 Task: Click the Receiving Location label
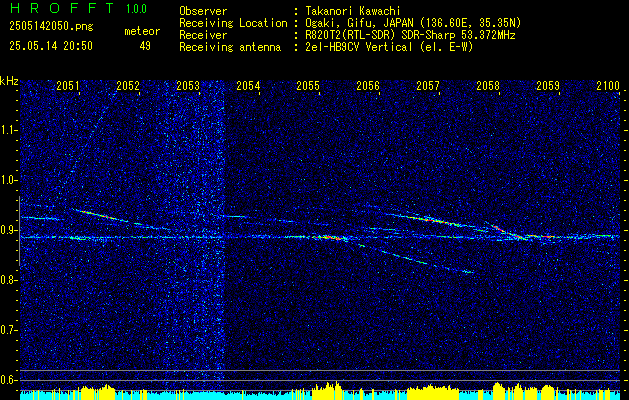coord(233,23)
